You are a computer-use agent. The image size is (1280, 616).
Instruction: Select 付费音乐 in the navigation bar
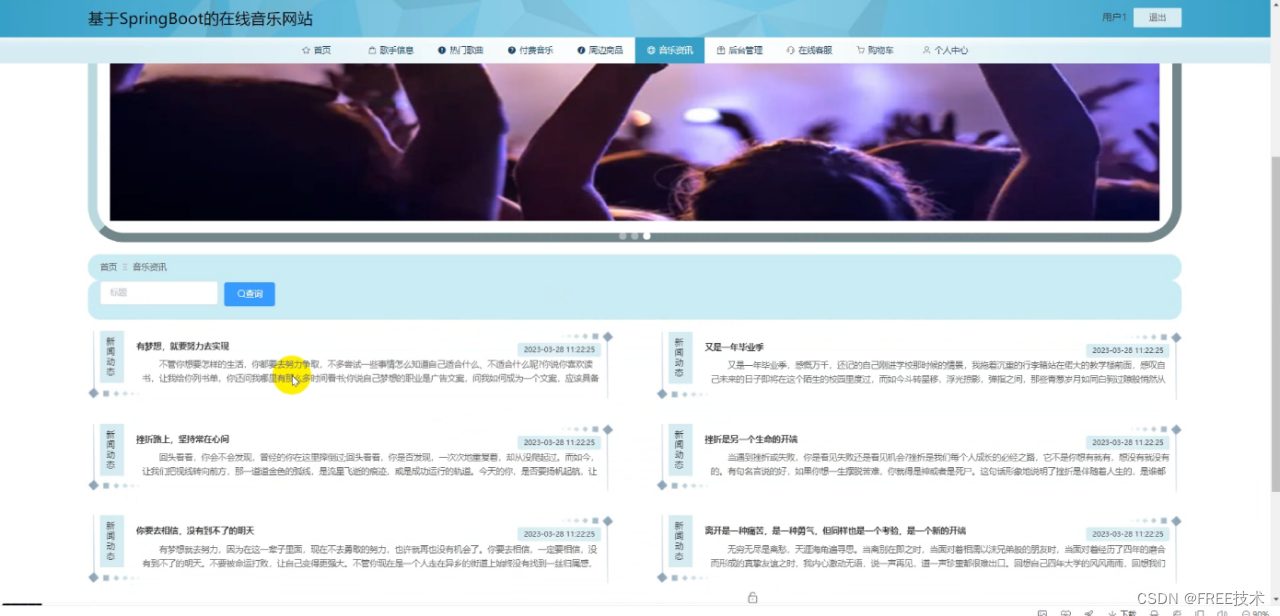click(x=530, y=50)
